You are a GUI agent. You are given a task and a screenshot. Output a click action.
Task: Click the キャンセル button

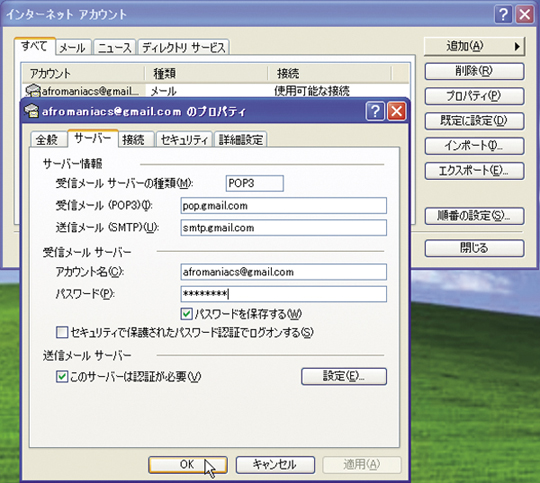point(275,464)
